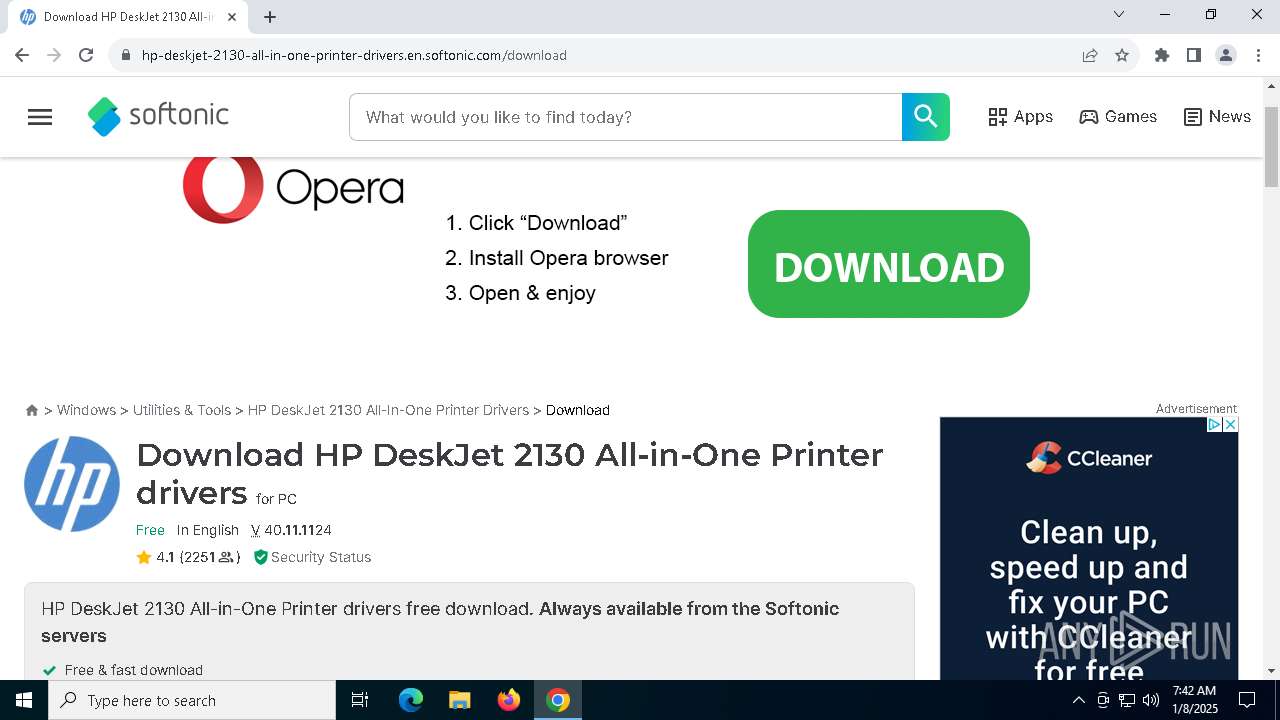Launch Microsoft Edge from the taskbar
Image resolution: width=1280 pixels, height=720 pixels.
click(x=411, y=700)
